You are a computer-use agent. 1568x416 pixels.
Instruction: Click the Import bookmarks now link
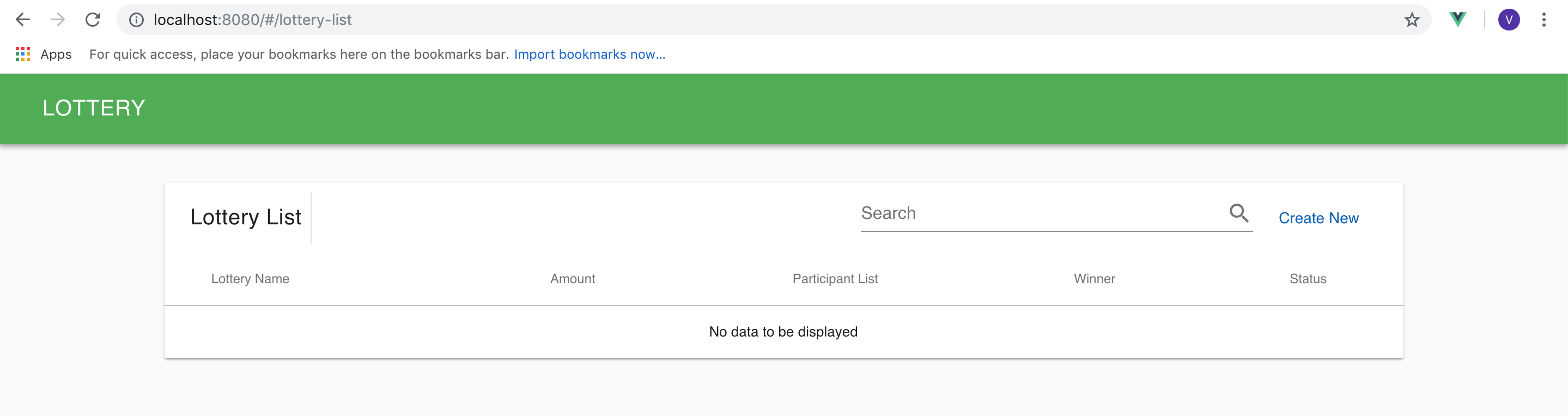(589, 54)
